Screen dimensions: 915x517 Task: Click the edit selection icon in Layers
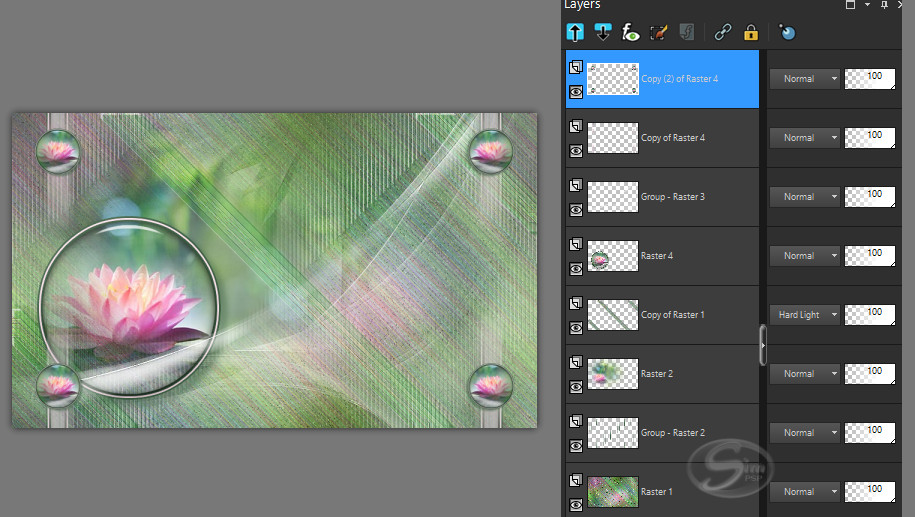click(x=658, y=33)
